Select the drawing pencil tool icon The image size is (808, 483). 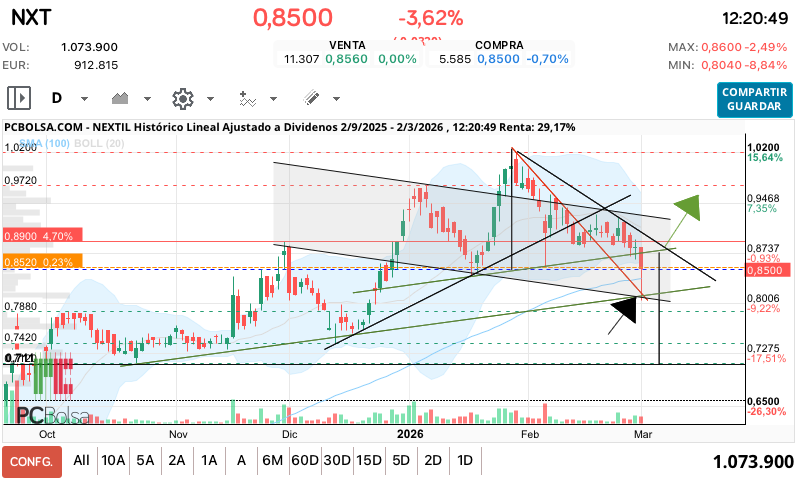pos(311,98)
